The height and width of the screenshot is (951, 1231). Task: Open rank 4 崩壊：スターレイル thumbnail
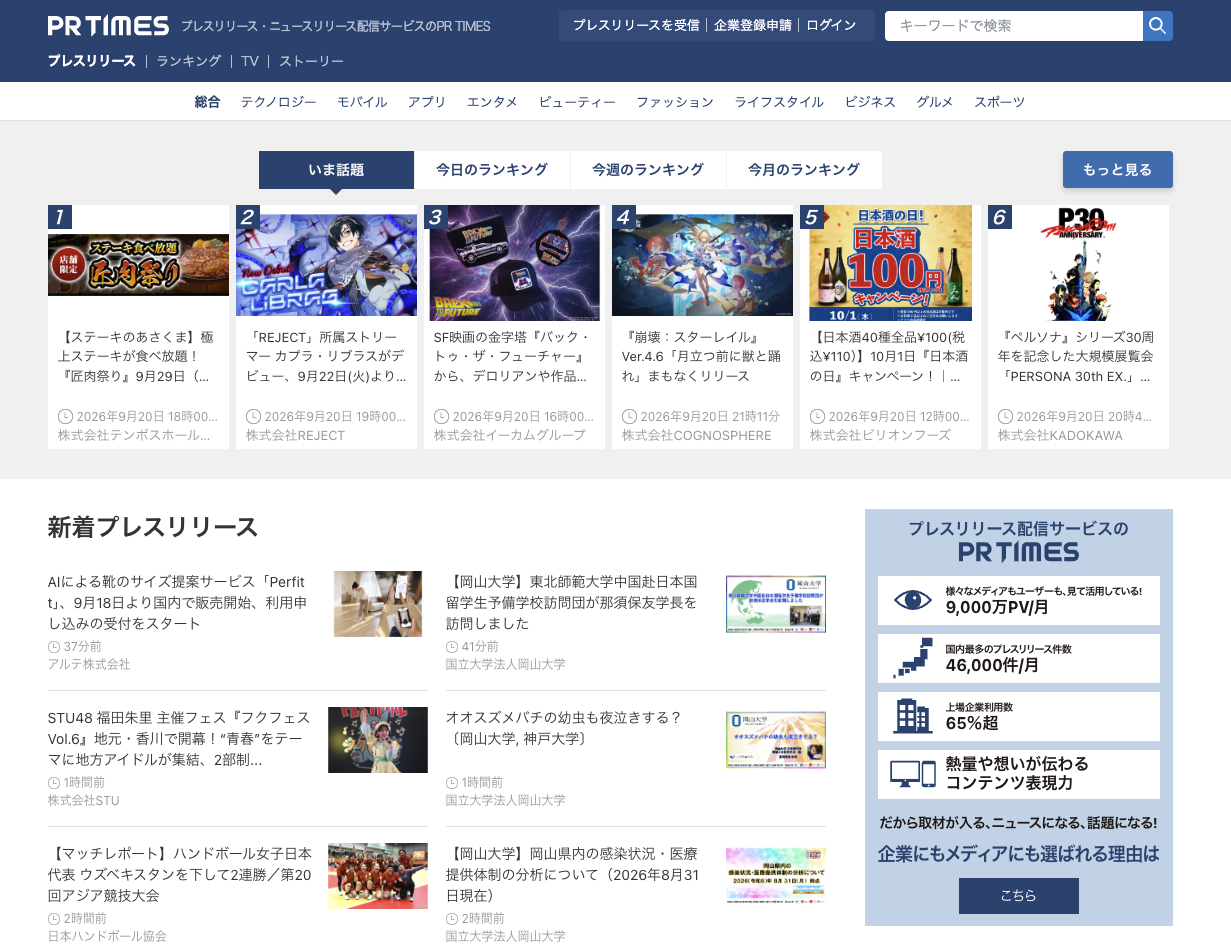pyautogui.click(x=702, y=263)
